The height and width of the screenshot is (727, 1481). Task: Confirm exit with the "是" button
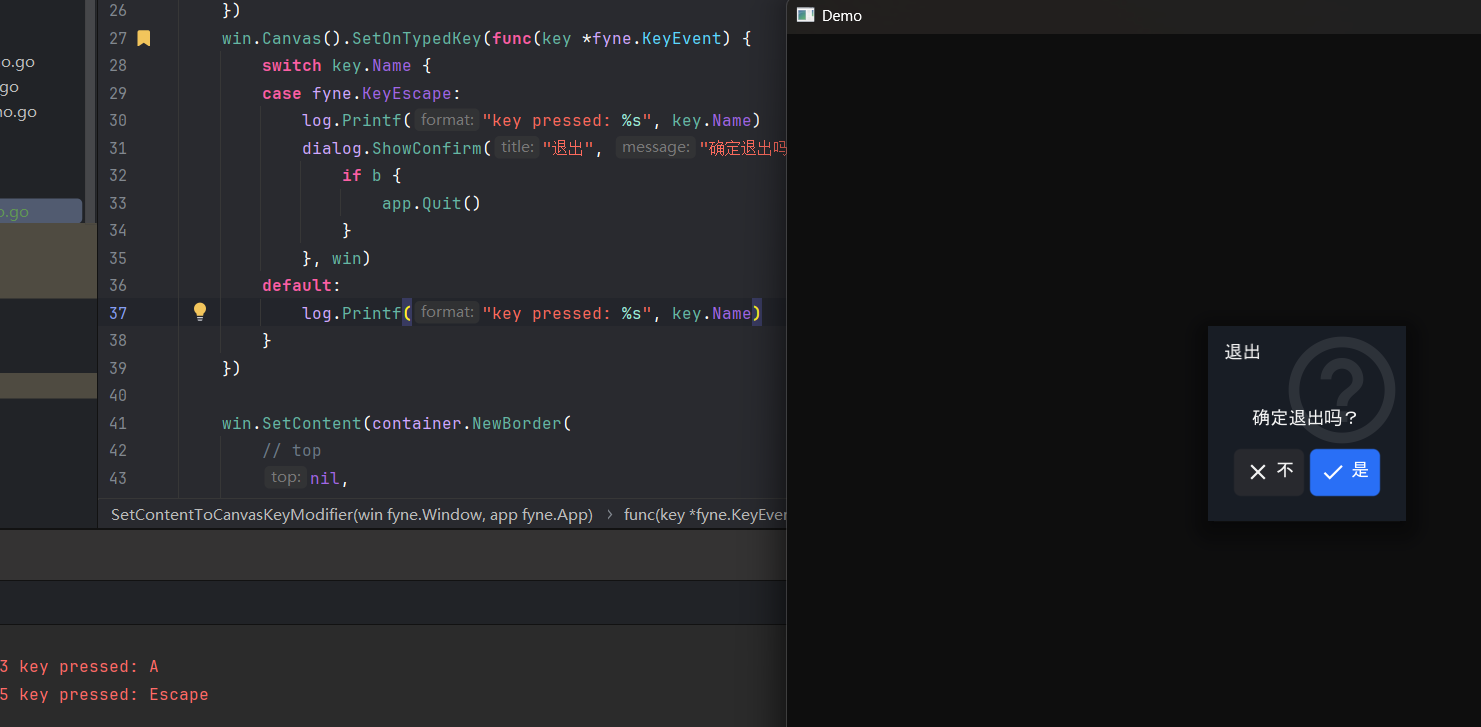[1344, 472]
